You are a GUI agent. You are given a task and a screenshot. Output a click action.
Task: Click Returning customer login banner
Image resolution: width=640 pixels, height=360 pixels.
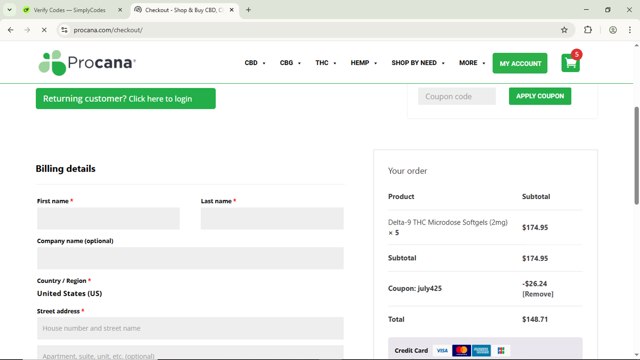126,99
